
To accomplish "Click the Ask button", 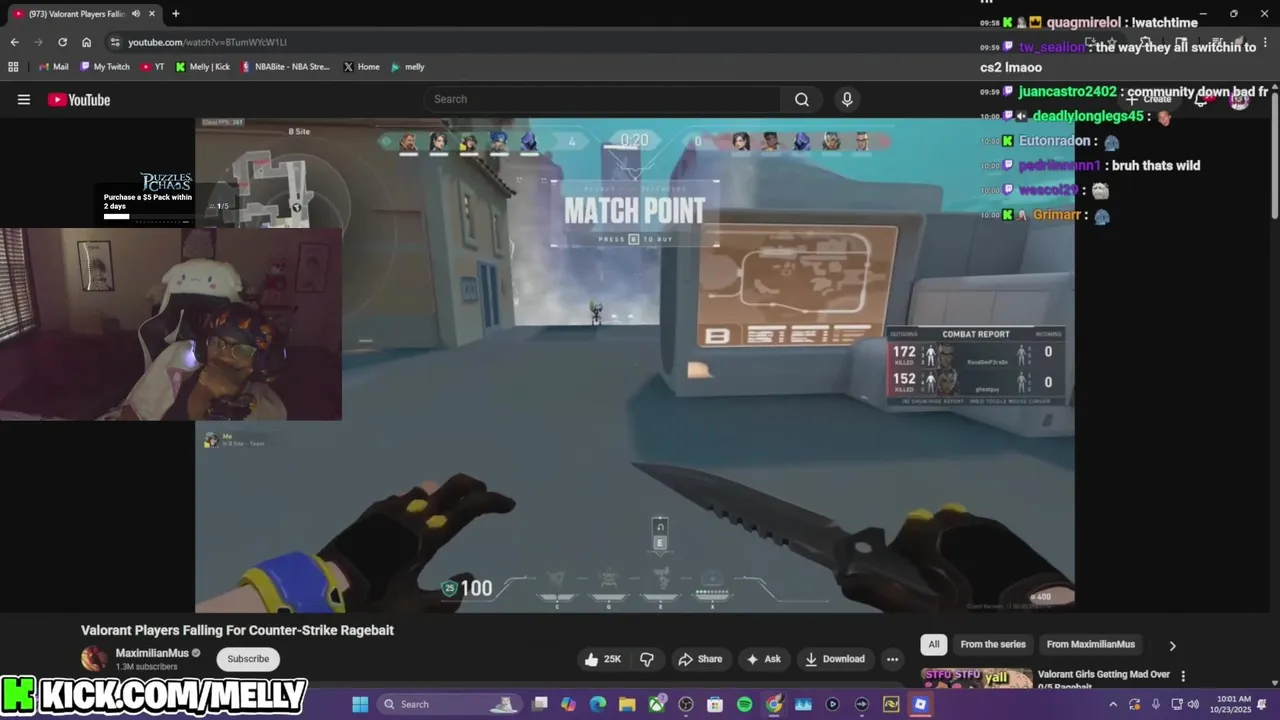I will pos(763,659).
